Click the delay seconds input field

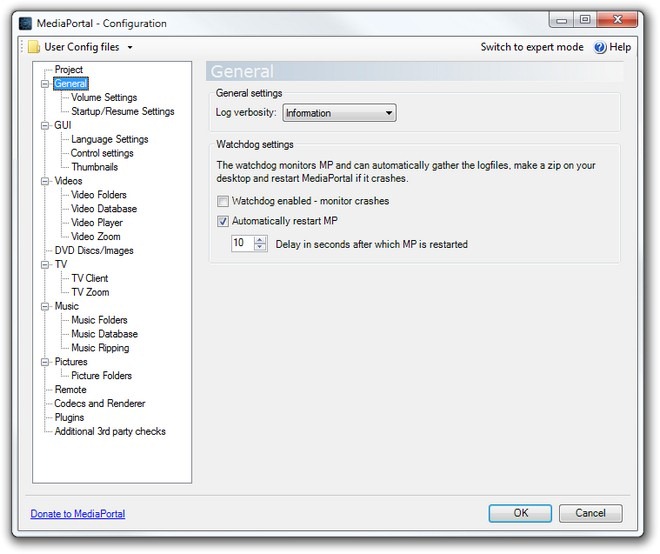(243, 243)
